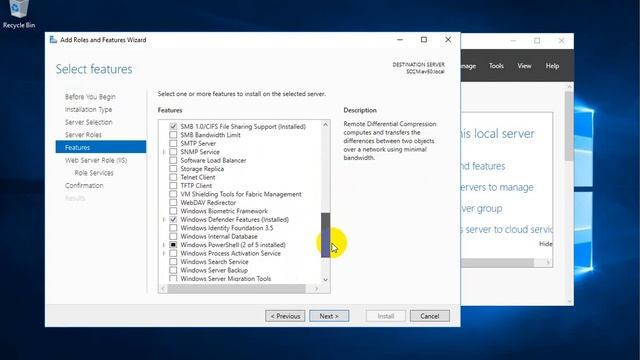Toggle the Windows PowerShell checkbox
The image size is (640, 360).
point(173,245)
